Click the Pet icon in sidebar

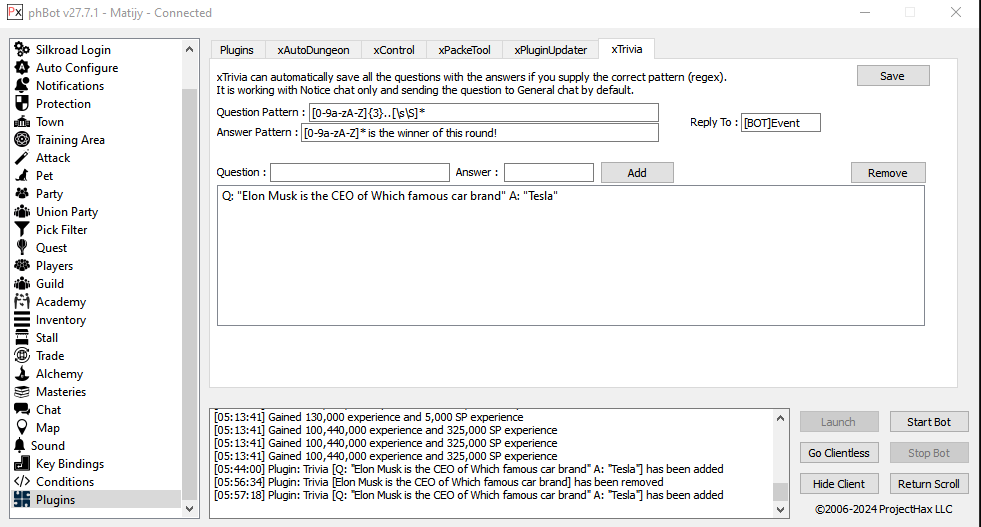pyautogui.click(x=21, y=176)
